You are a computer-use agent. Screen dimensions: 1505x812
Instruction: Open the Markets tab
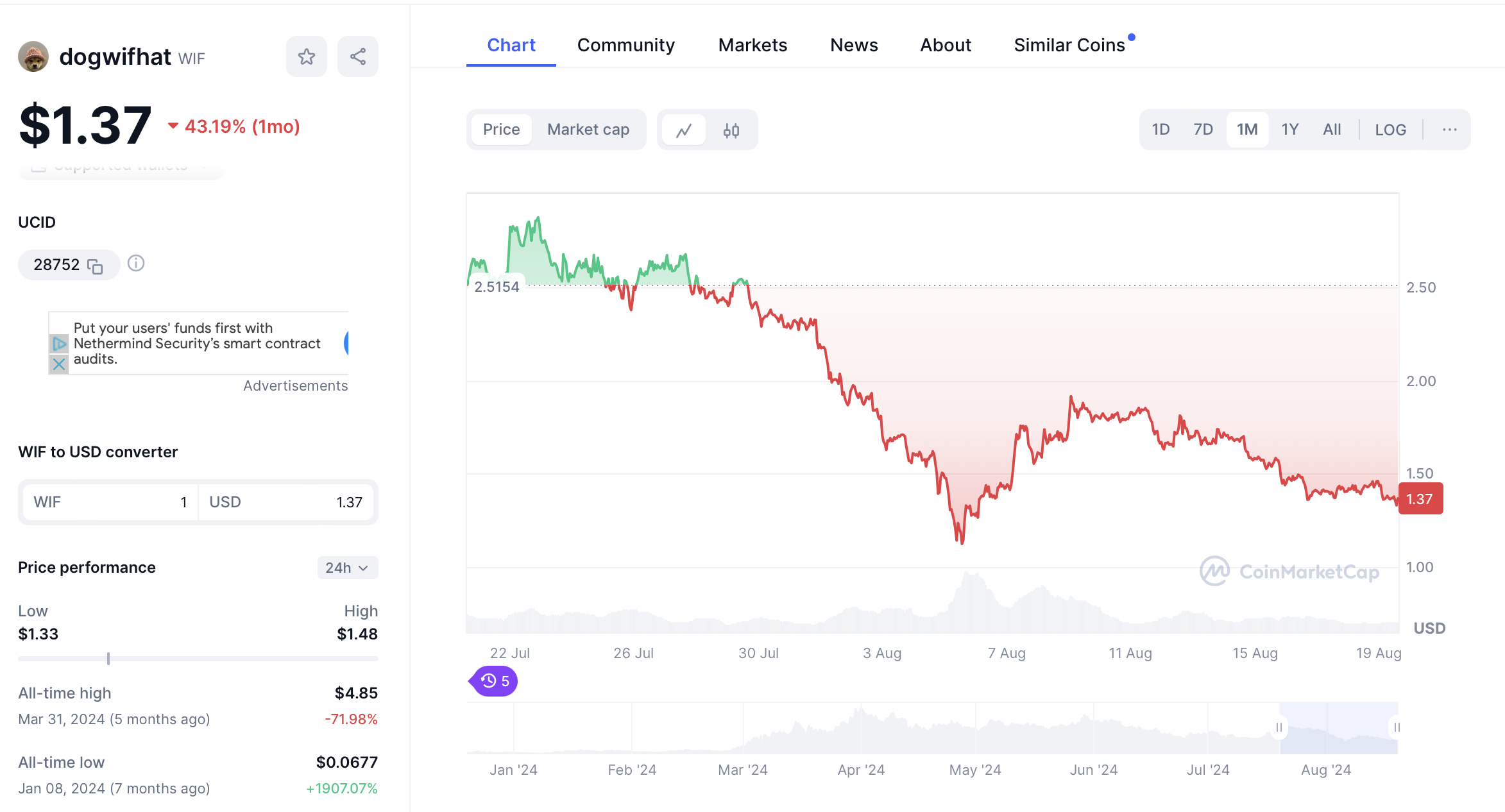752,45
